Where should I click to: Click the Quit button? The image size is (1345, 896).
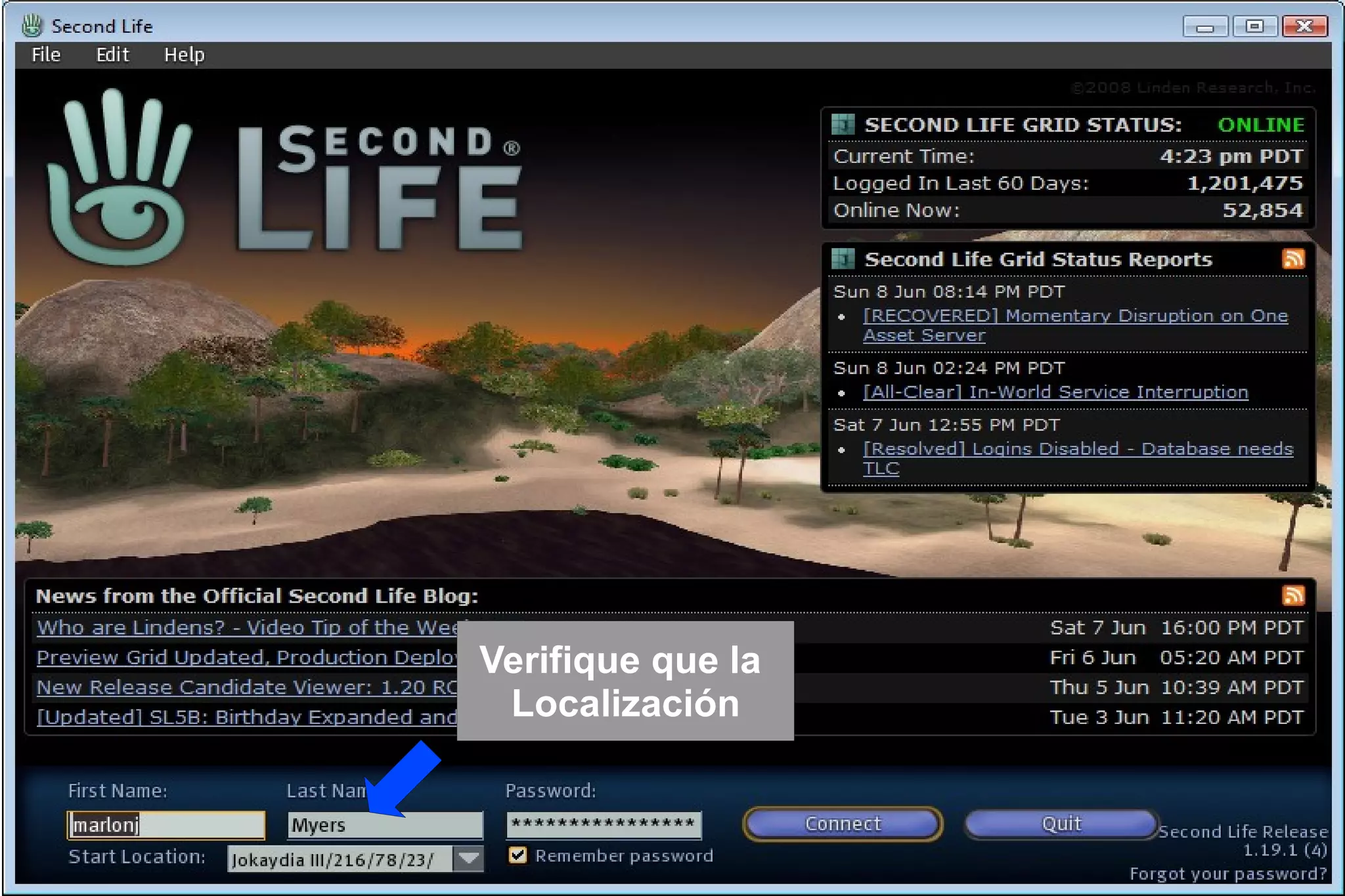click(x=1061, y=824)
